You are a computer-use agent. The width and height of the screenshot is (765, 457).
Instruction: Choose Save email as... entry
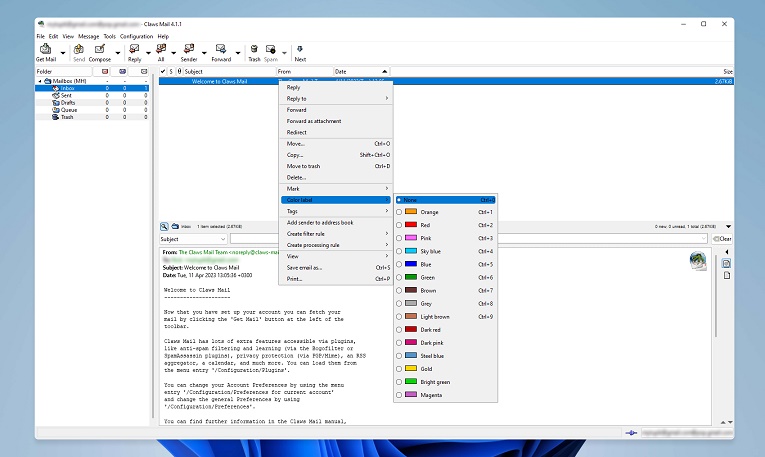click(x=336, y=268)
